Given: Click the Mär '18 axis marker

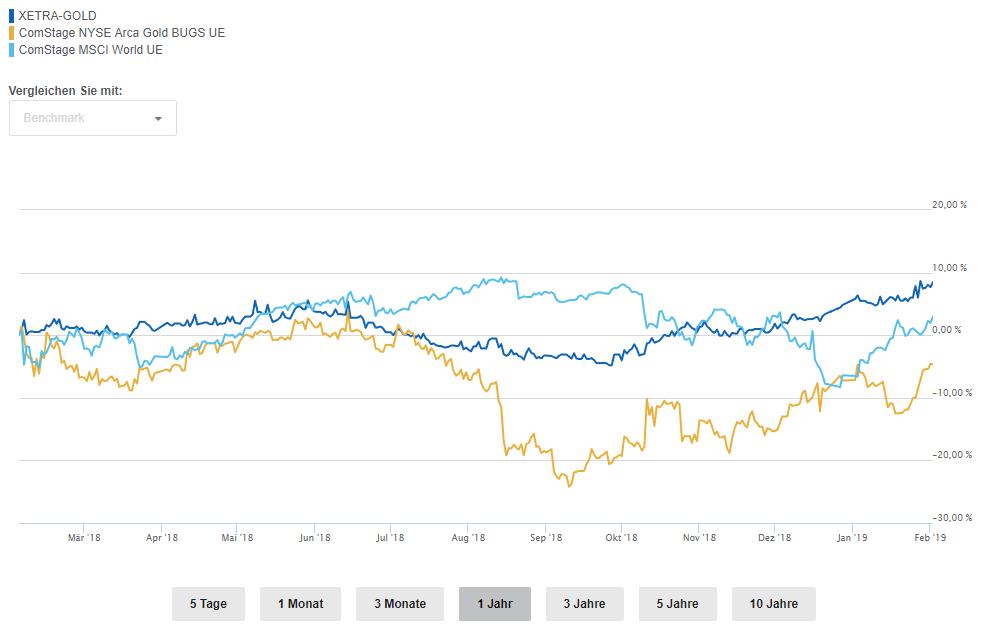Looking at the screenshot, I should 84,537.
